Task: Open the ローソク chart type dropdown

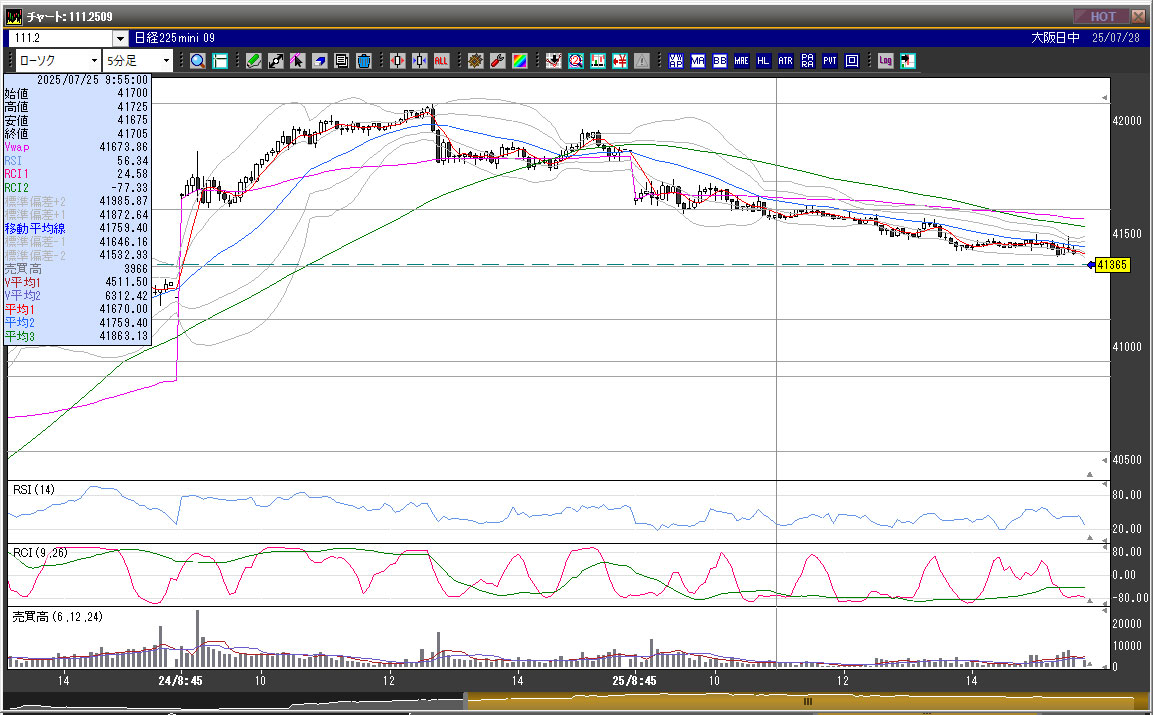Action: [58, 60]
